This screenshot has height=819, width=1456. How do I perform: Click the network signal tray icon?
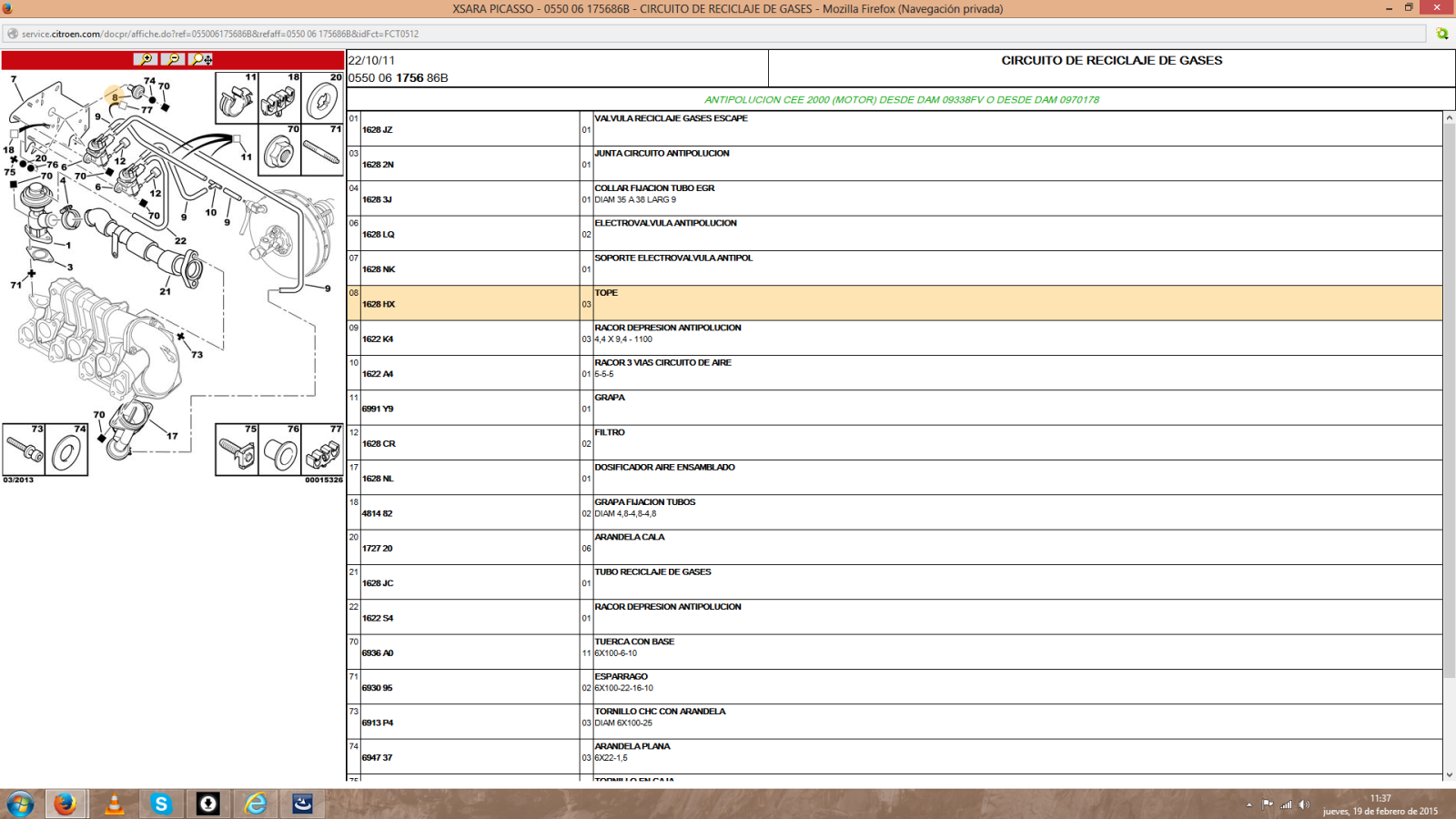coord(1286,804)
